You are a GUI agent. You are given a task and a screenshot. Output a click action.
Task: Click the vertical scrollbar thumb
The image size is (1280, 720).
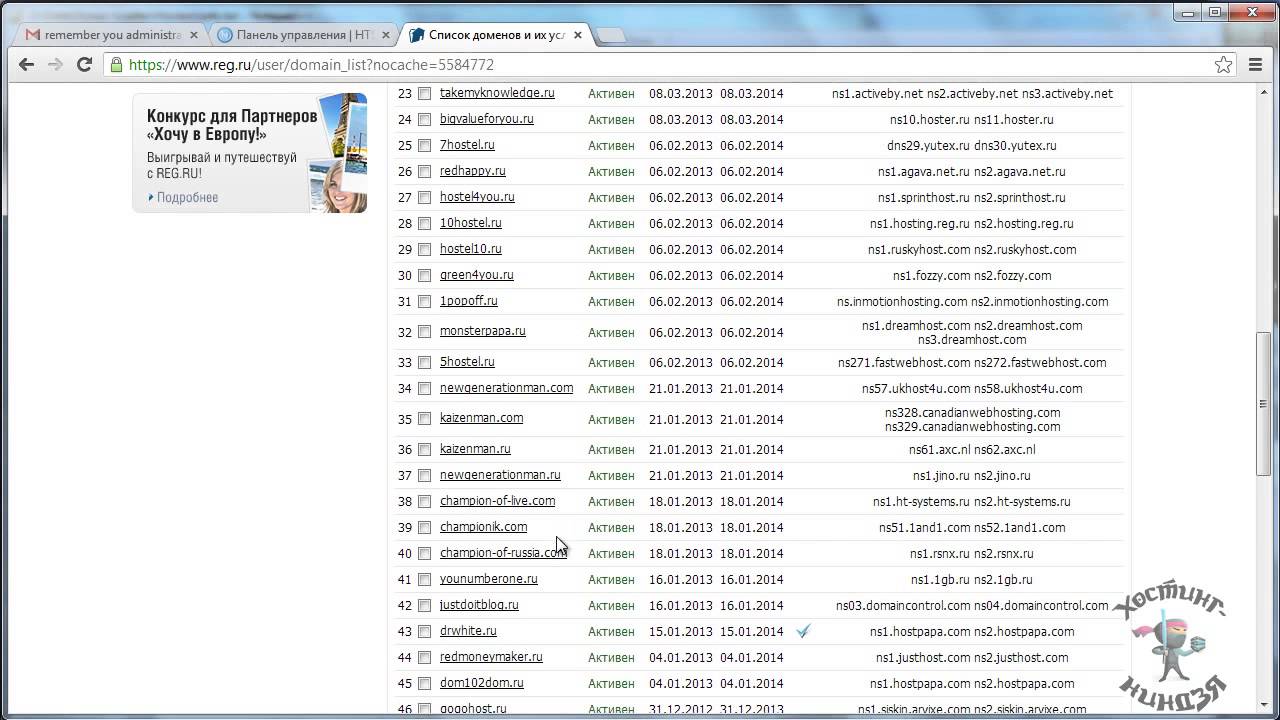click(1265, 403)
